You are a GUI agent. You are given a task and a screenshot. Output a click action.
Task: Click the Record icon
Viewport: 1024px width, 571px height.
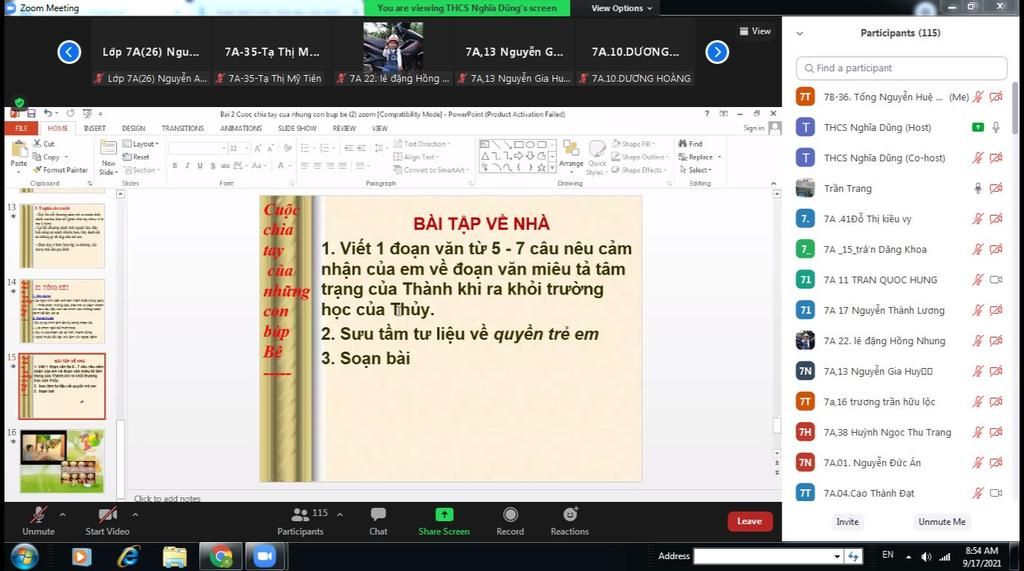click(510, 514)
